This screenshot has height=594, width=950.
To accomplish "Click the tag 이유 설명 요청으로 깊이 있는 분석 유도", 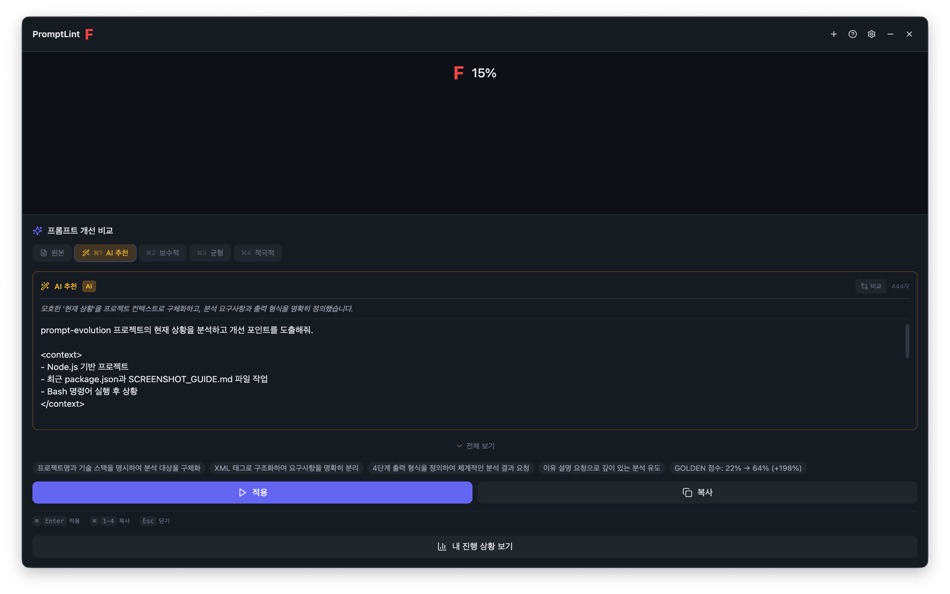I will 601,469.
